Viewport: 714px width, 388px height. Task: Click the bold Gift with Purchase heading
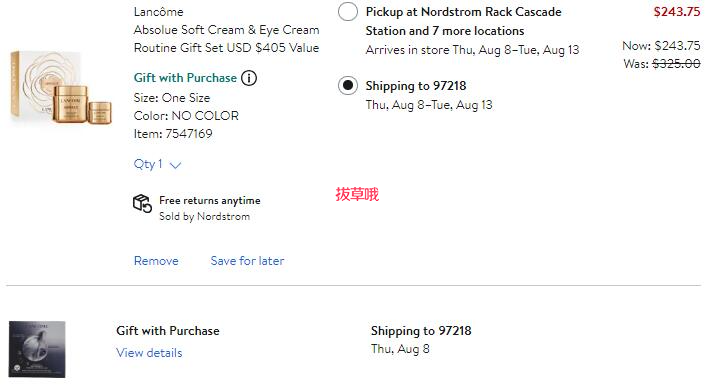[x=168, y=331]
